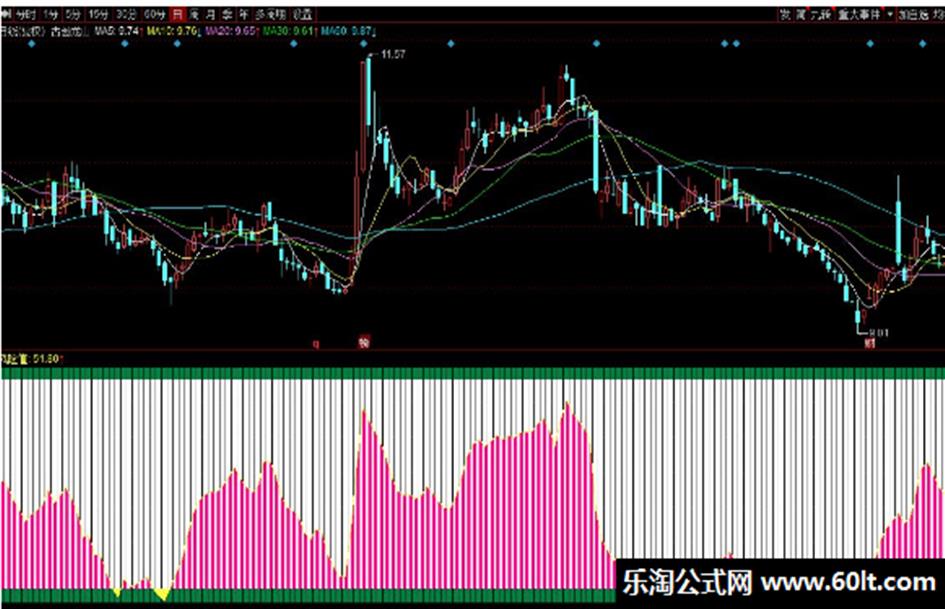Screen dimensions: 945x609
Task: Click the diamond marker below 加自选 button
Action: point(870,43)
